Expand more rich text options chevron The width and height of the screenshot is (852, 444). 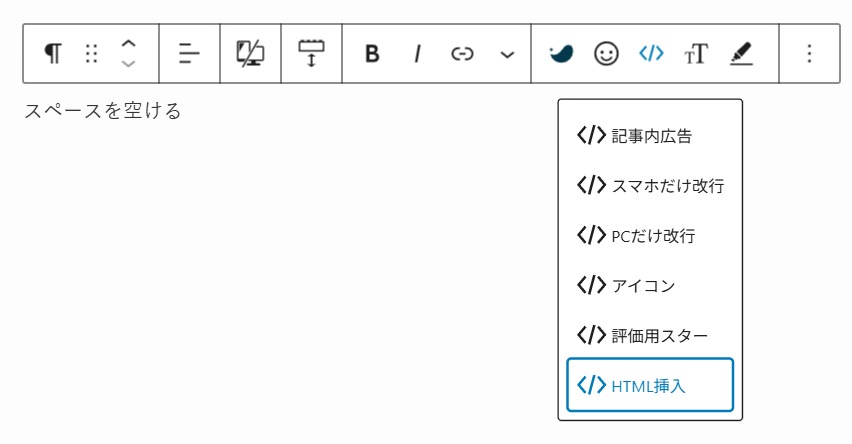507,54
